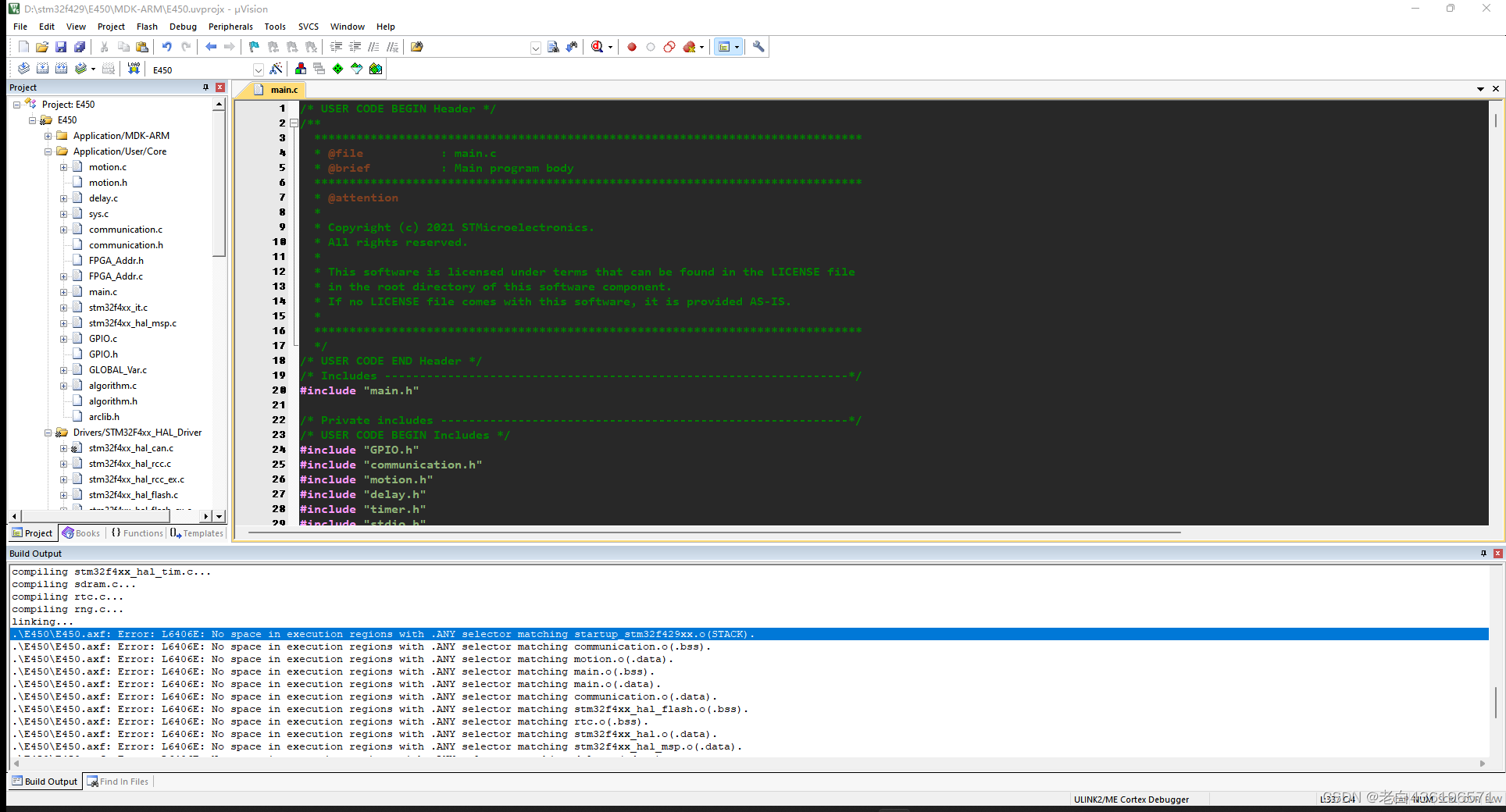1506x812 pixels.
Task: Click the Open file folder icon
Action: click(x=42, y=47)
